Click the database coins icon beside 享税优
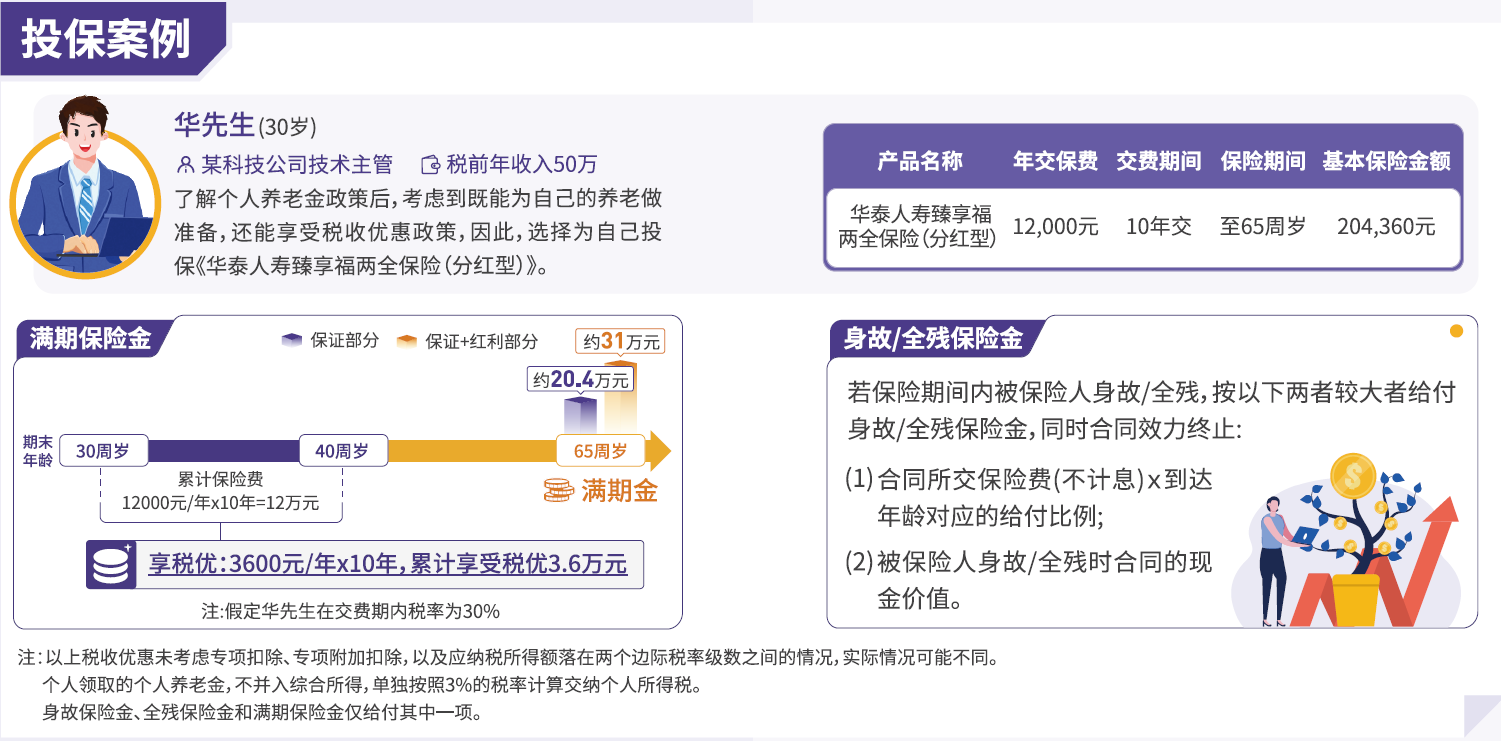 [110, 565]
